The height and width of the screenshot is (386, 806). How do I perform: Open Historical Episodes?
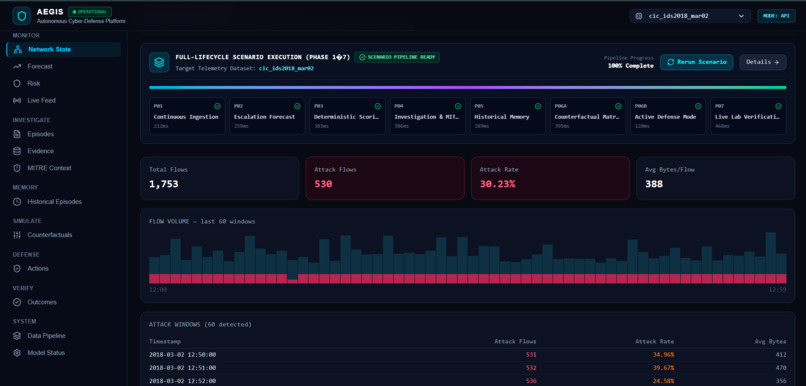coord(64,201)
